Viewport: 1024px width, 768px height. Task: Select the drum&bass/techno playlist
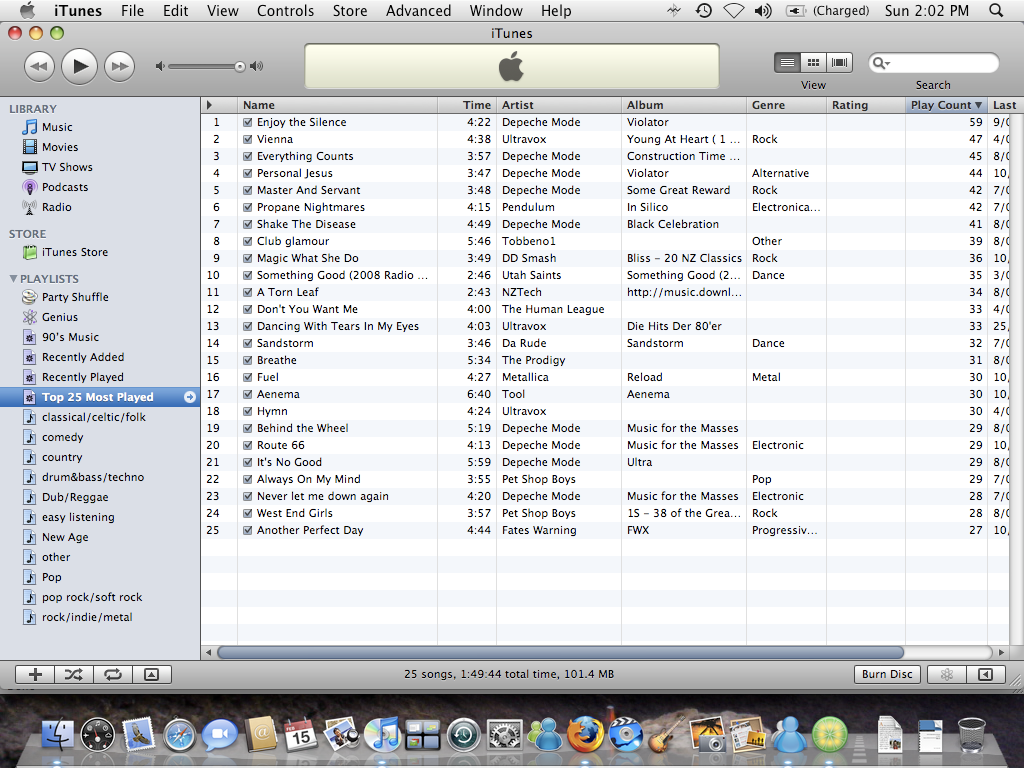[100, 477]
